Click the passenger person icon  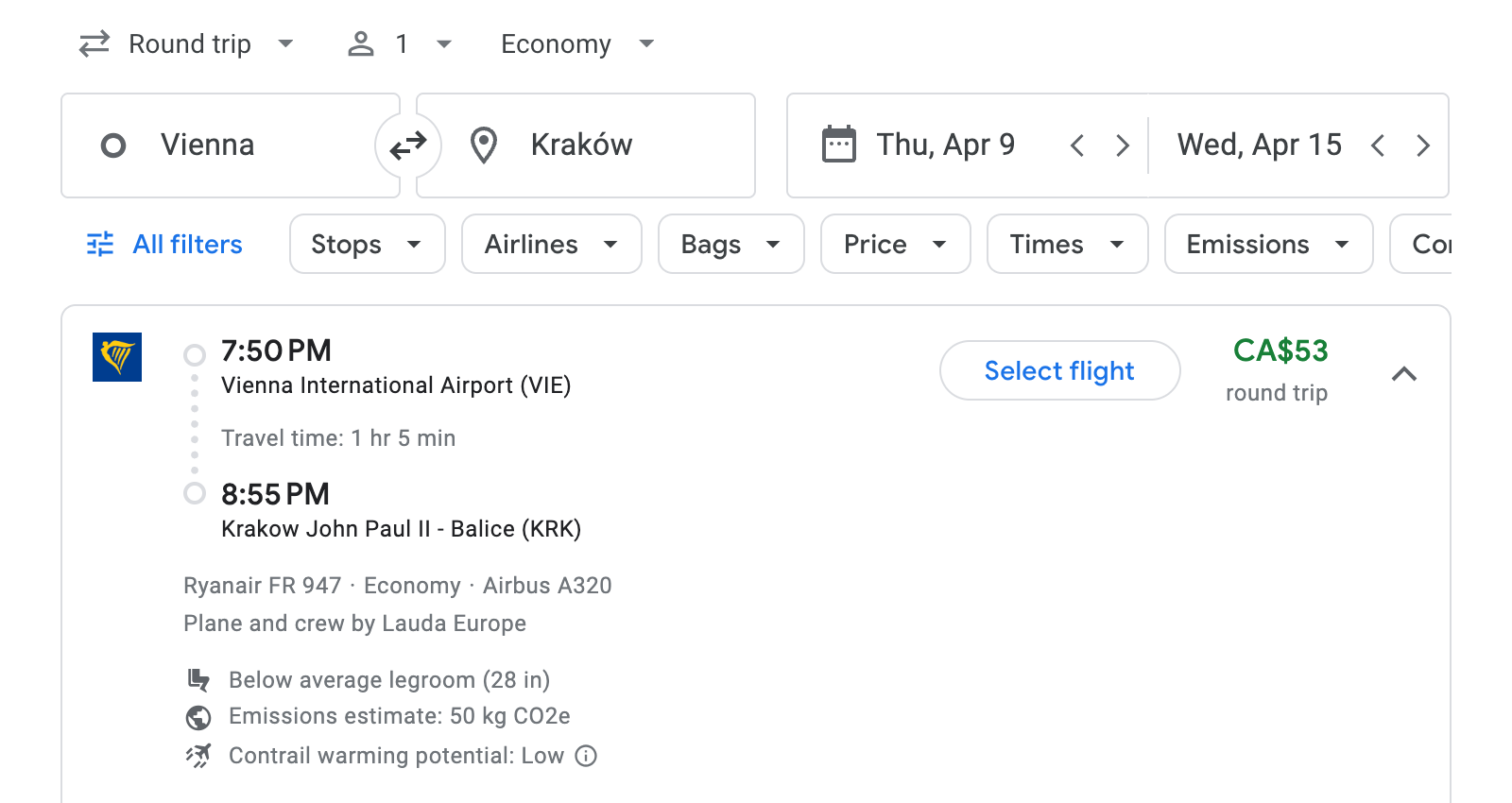(x=360, y=43)
